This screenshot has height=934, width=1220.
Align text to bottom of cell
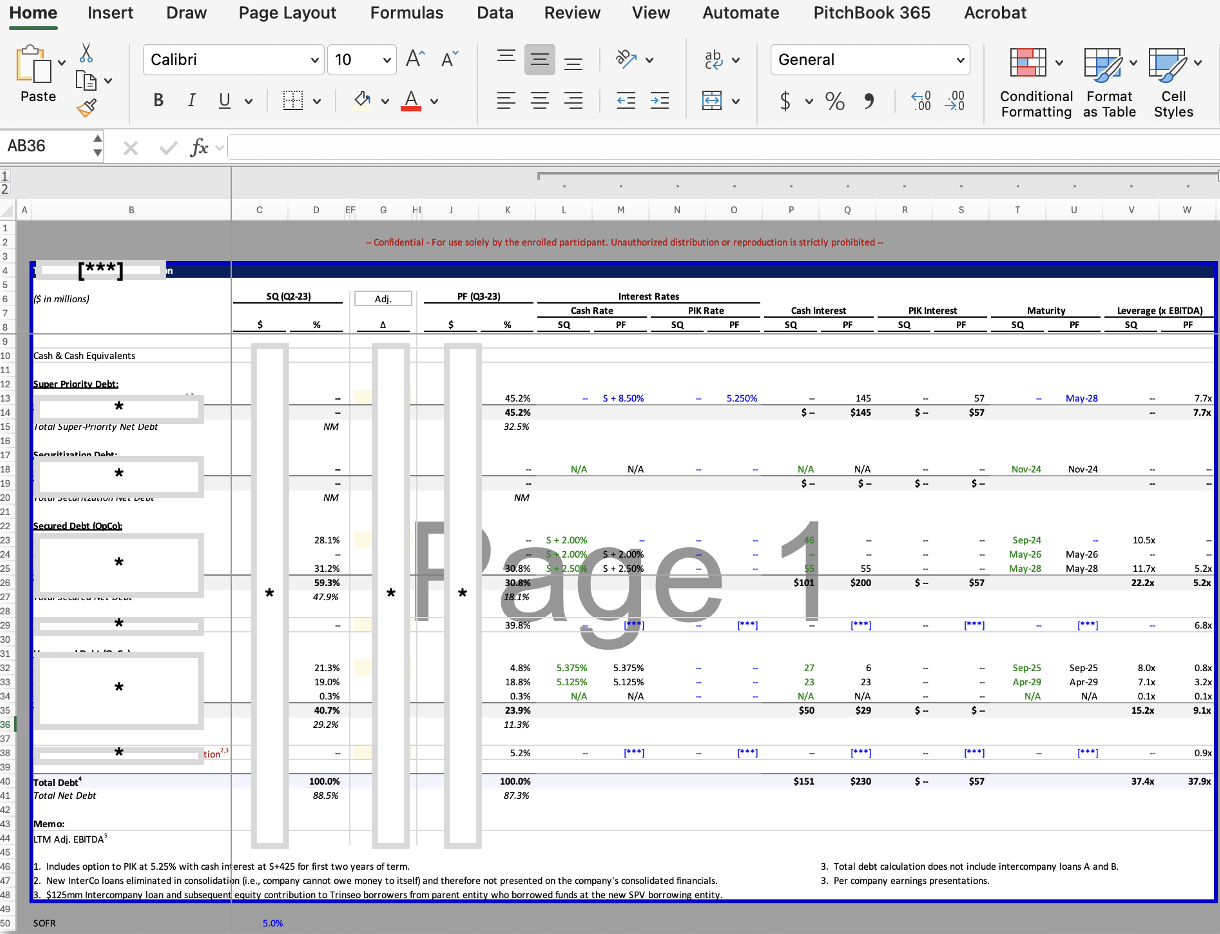(573, 62)
